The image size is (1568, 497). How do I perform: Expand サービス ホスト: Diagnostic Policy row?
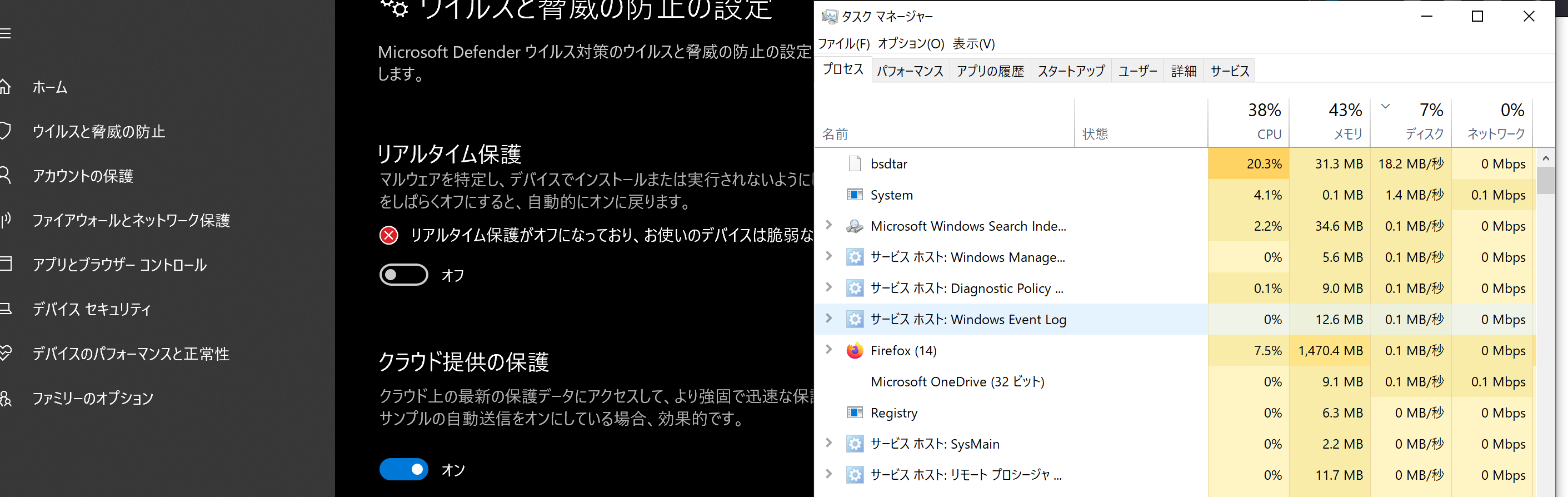point(828,287)
